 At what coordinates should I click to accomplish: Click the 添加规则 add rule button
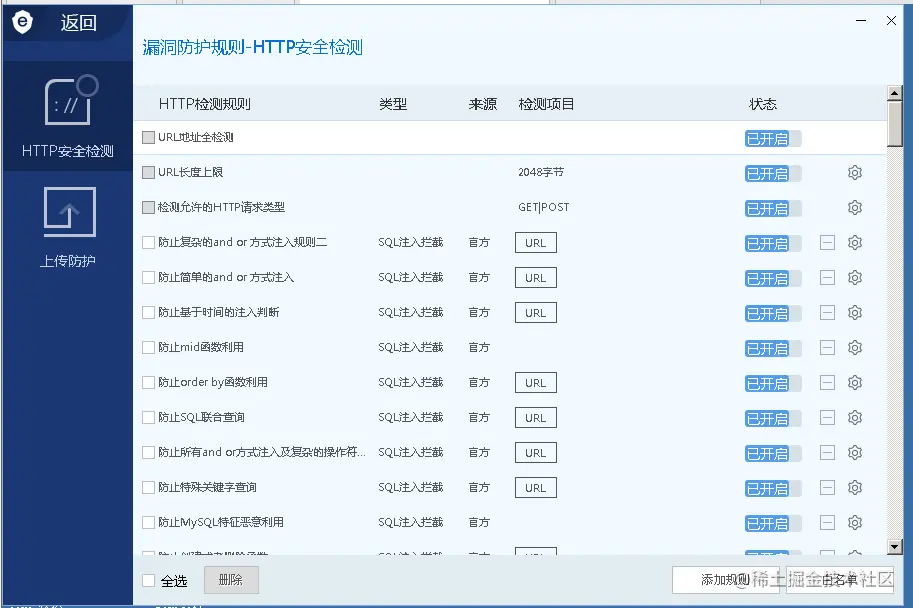coord(728,580)
